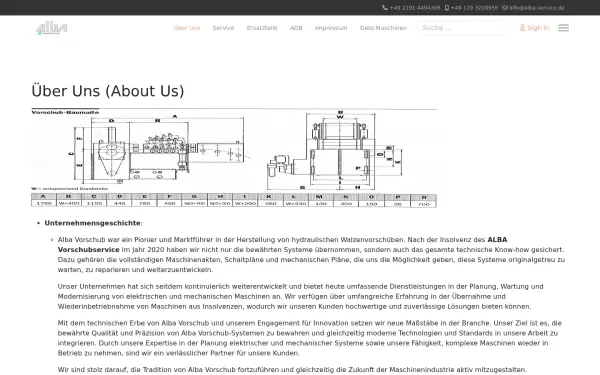600x375 pixels.
Task: Open the Service menu item
Action: [x=223, y=28]
